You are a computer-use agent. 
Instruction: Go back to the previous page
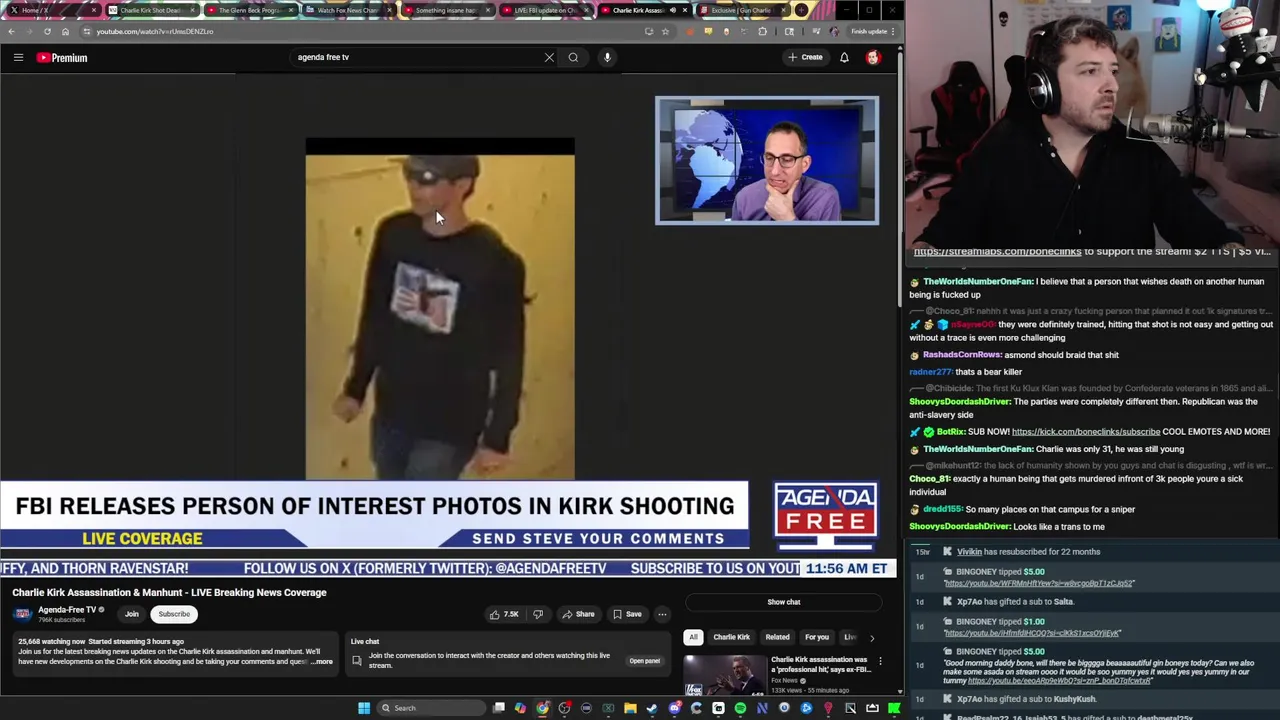[11, 31]
